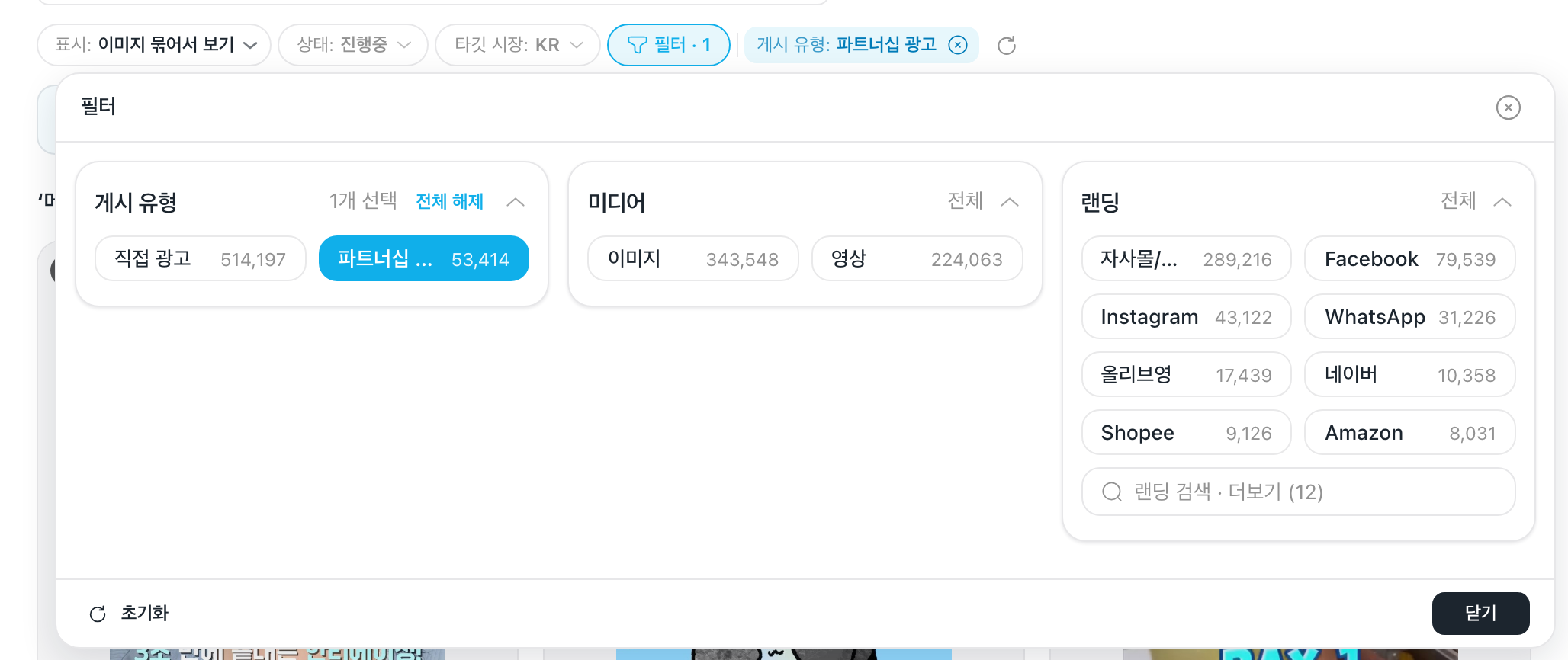1568x660 pixels.
Task: Click the 초기화 reset button
Action: click(x=129, y=614)
